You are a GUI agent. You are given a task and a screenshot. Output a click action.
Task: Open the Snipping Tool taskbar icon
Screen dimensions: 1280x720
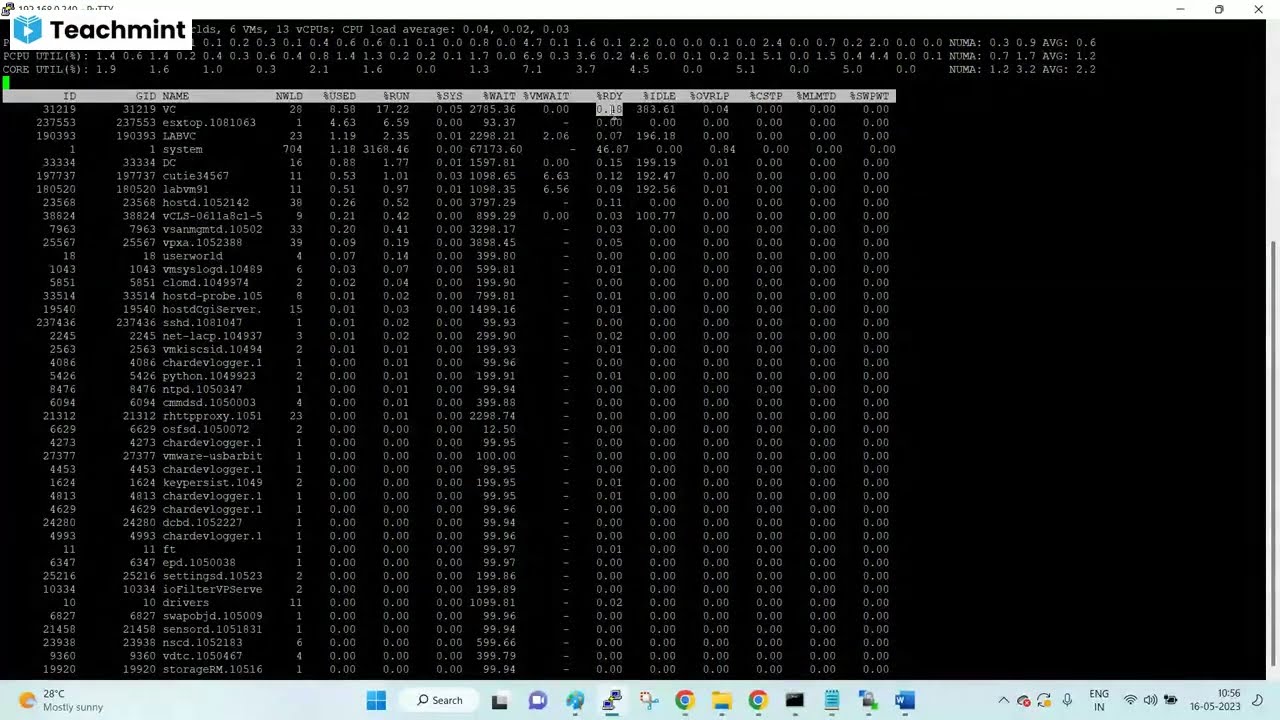click(648, 701)
